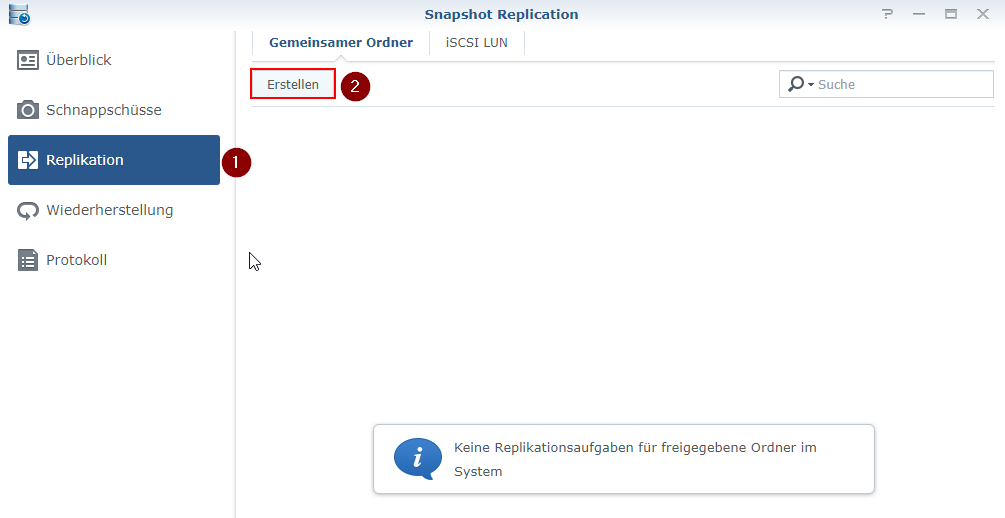Click the Wiederherstellung recovery icon
Image resolution: width=1005 pixels, height=518 pixels.
coord(28,210)
